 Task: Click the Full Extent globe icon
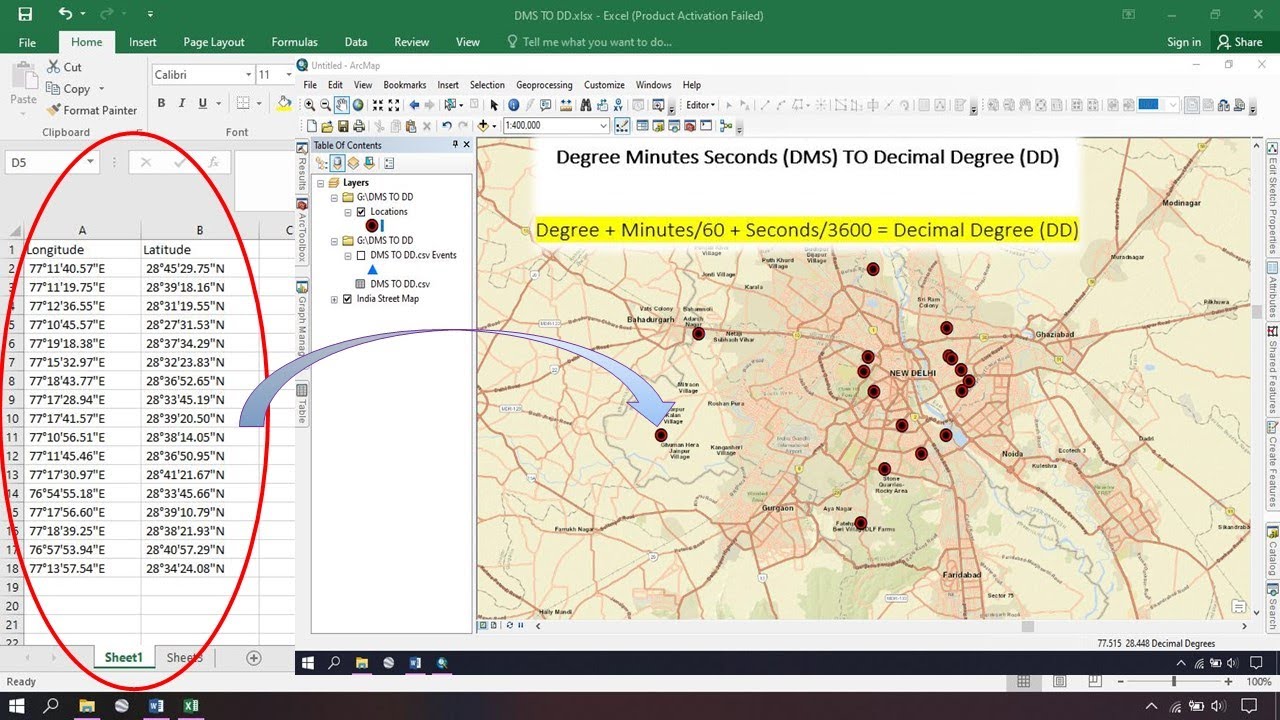(357, 105)
